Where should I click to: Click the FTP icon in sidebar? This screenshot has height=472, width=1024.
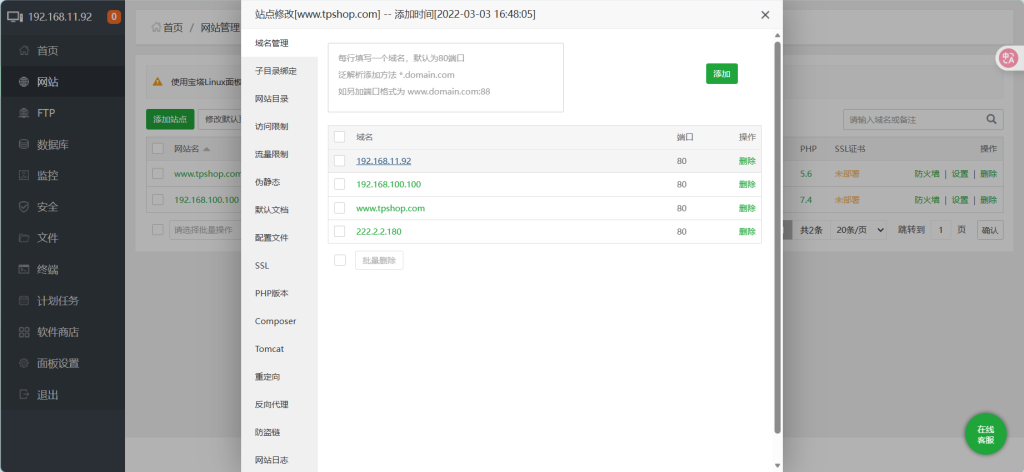pyautogui.click(x=23, y=113)
